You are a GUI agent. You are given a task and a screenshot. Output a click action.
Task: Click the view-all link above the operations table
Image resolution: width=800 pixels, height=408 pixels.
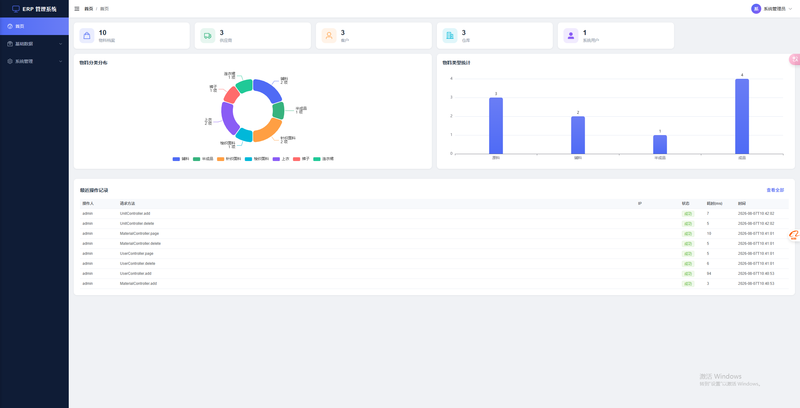click(x=775, y=190)
